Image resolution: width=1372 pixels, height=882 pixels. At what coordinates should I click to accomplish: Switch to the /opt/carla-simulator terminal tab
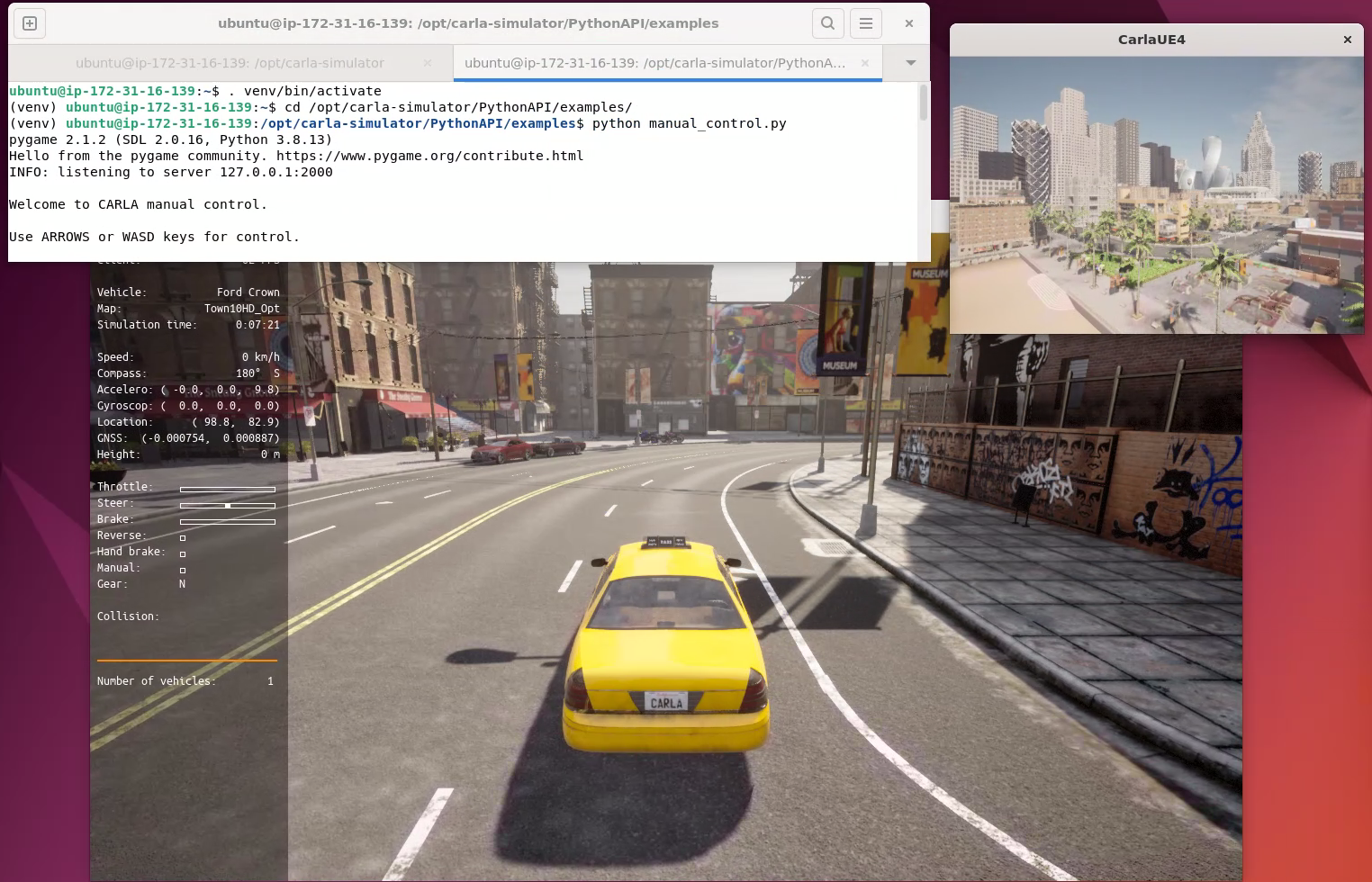(x=230, y=63)
